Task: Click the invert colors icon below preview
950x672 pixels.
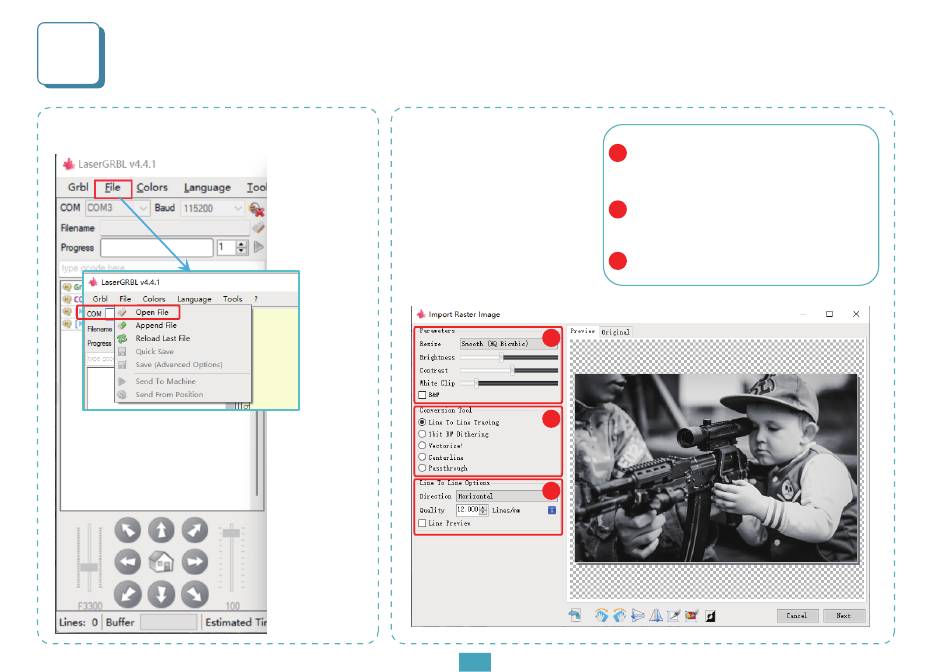Action: (710, 616)
